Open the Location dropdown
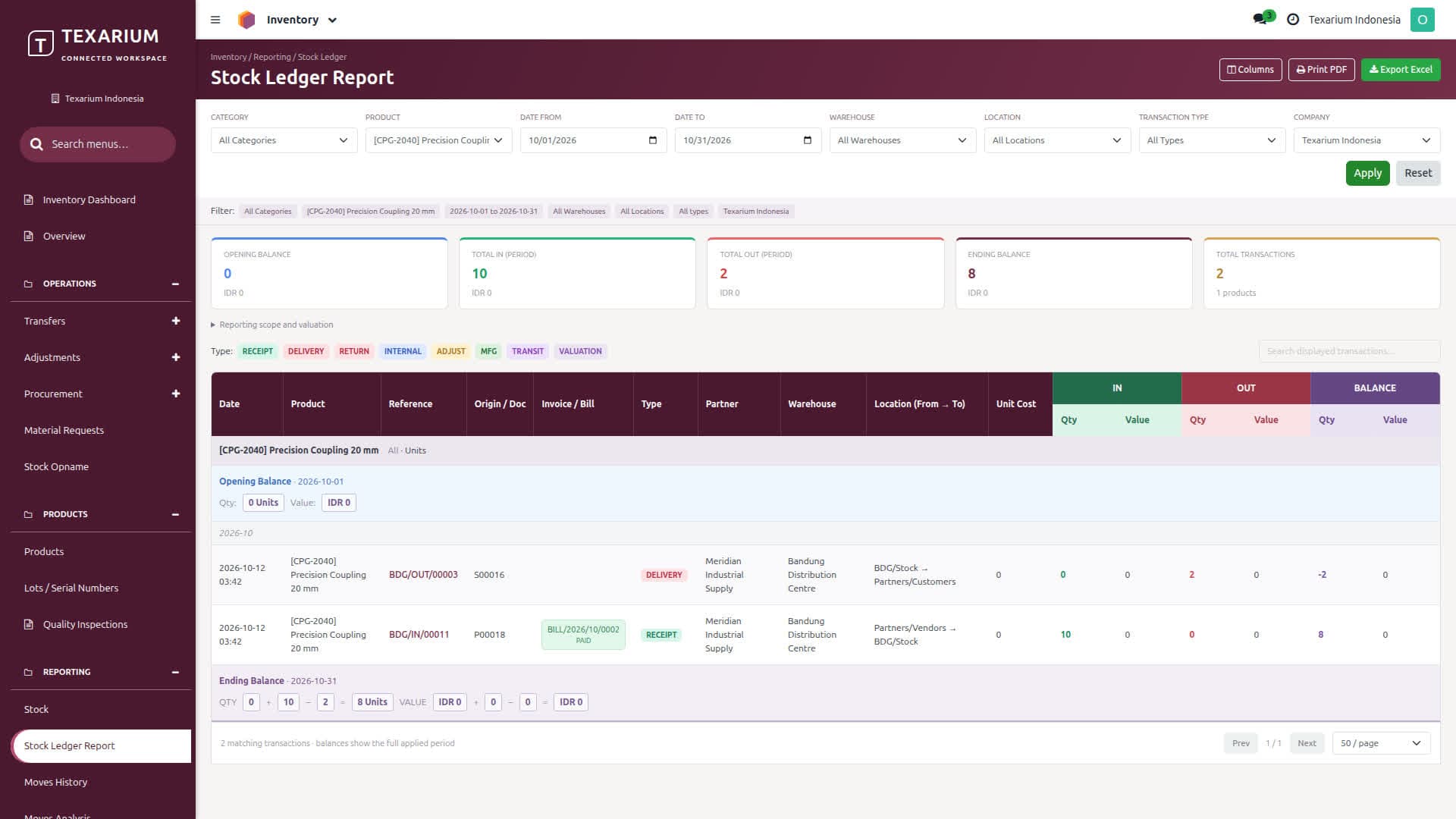Screen dimensions: 1456x819 pos(1057,140)
